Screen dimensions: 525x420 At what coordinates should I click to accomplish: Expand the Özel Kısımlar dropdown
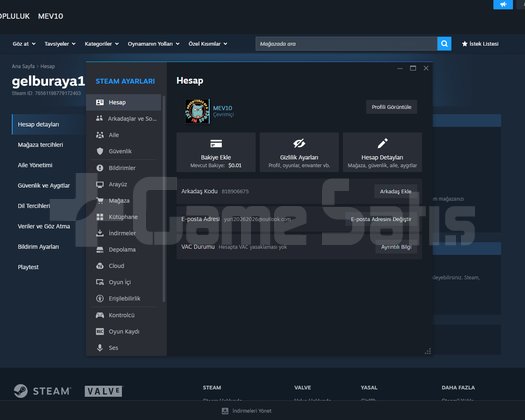tap(208, 44)
